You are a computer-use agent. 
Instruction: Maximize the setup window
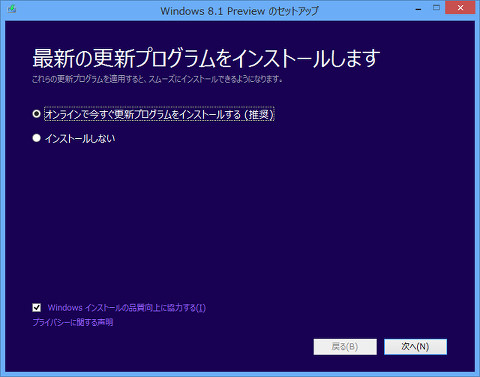(x=436, y=8)
